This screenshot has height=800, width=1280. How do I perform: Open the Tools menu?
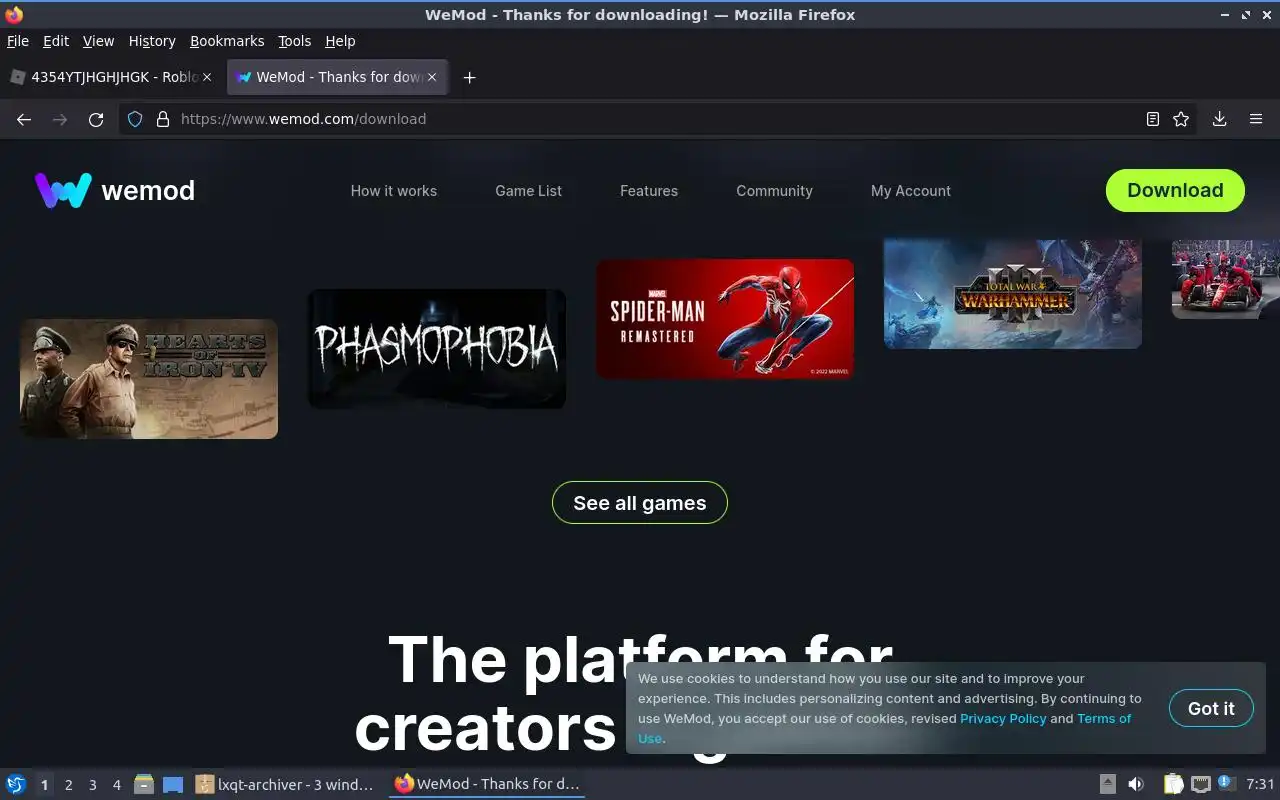click(294, 41)
